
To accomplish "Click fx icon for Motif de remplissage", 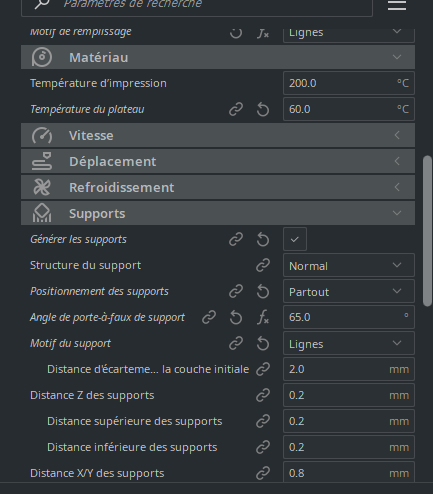I will pos(263,33).
